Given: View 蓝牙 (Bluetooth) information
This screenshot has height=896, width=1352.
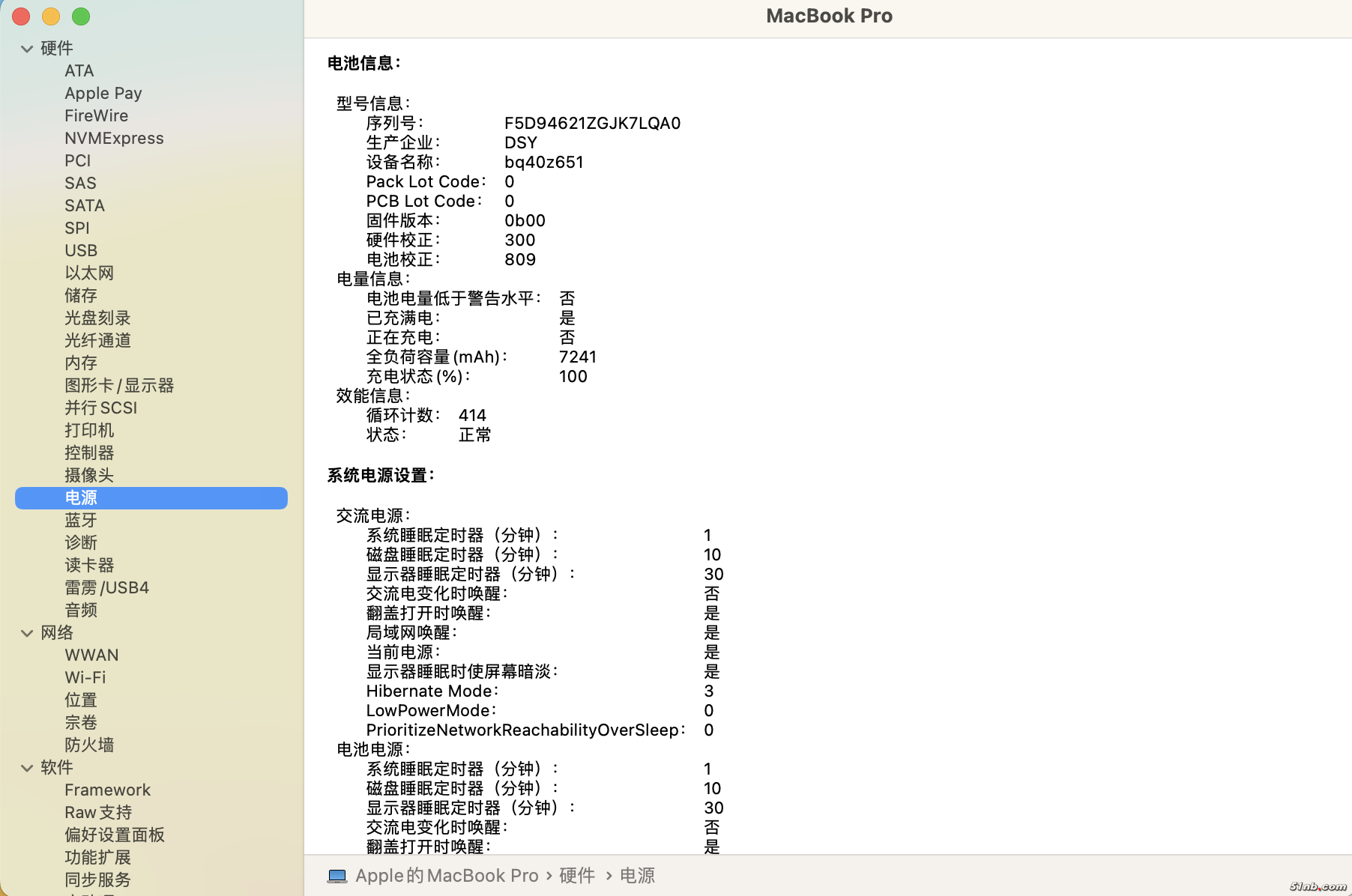Looking at the screenshot, I should click(81, 520).
